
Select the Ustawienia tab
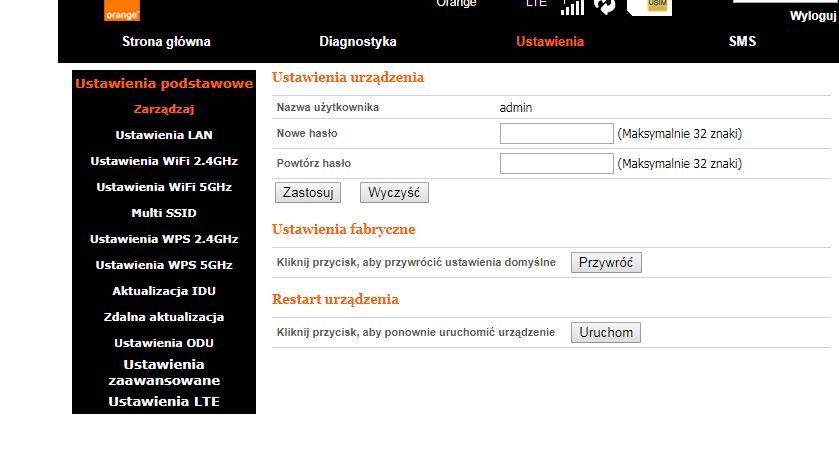550,41
